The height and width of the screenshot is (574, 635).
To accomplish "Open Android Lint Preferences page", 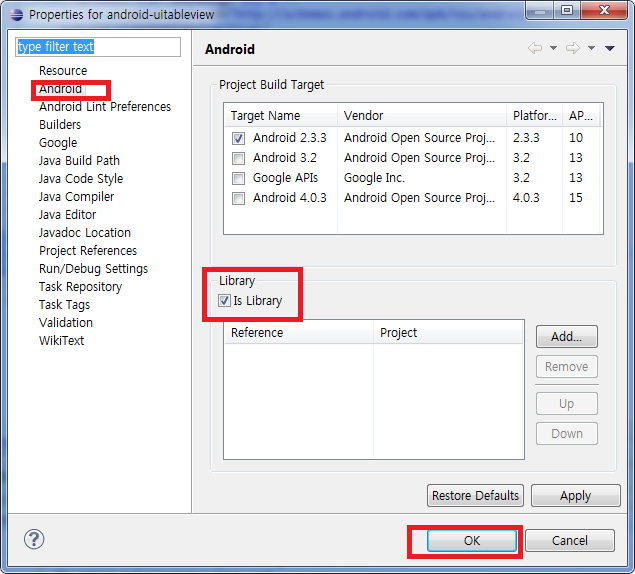I will coord(105,107).
